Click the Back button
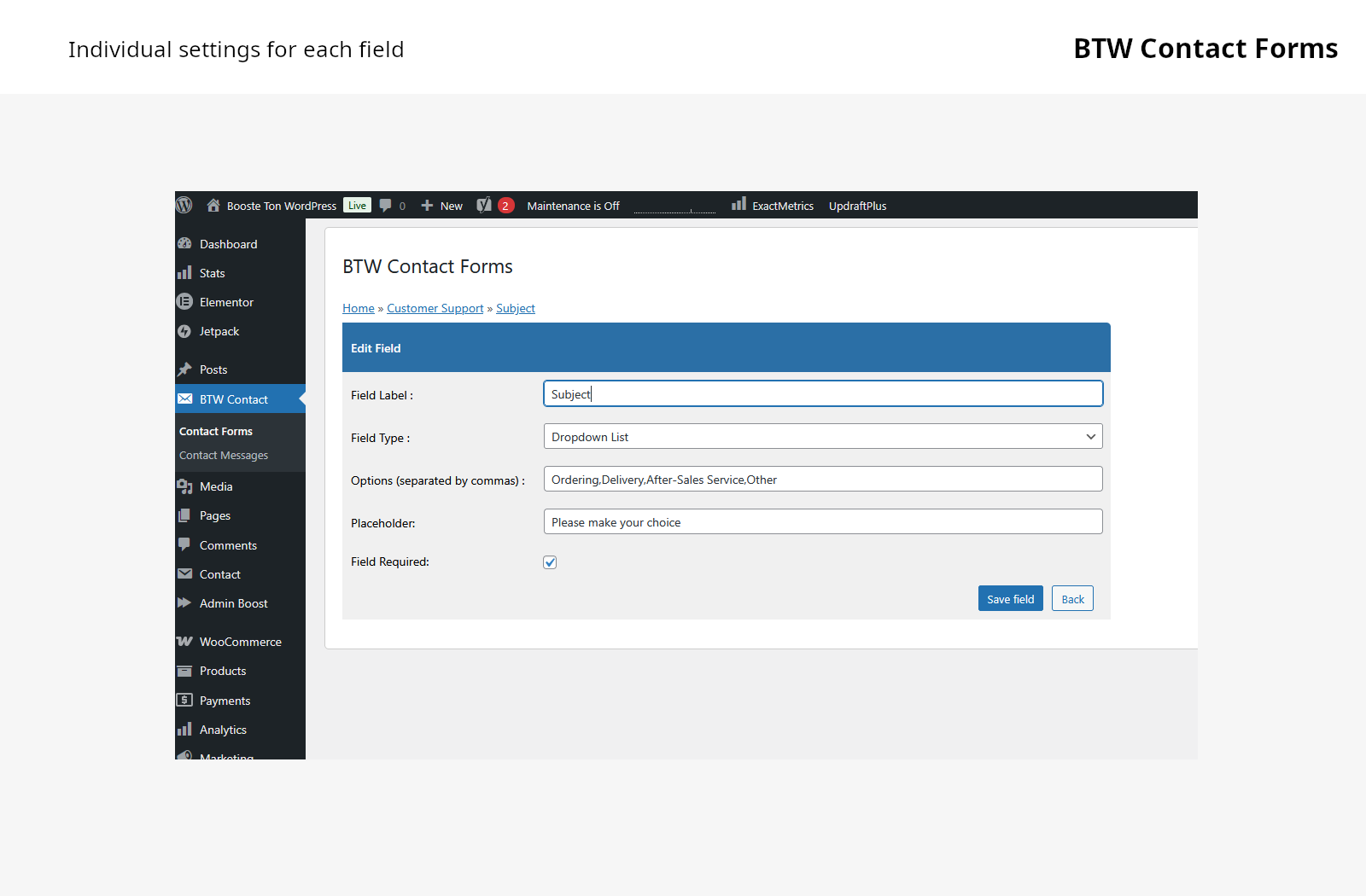 [1072, 599]
